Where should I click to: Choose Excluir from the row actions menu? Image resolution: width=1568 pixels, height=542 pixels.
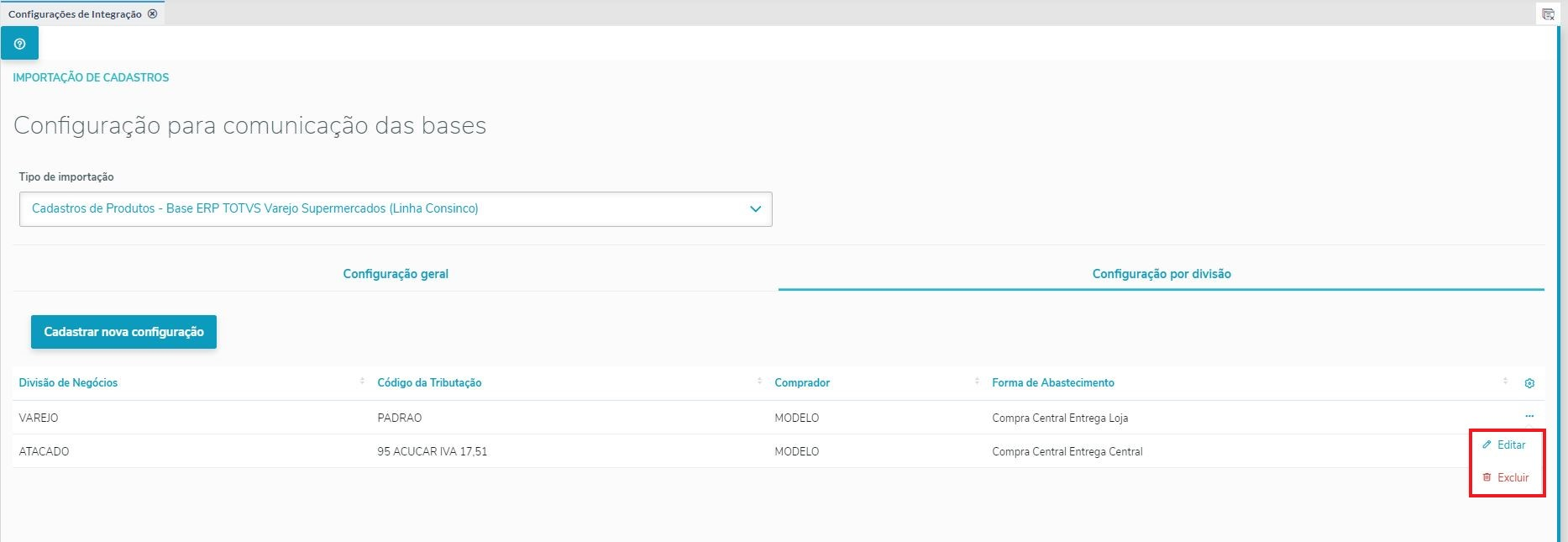pyautogui.click(x=1512, y=477)
